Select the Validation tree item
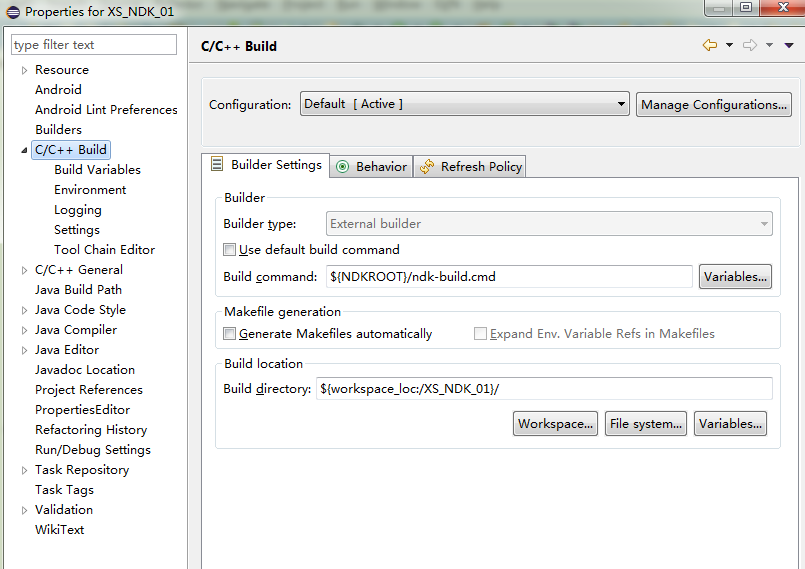This screenshot has height=569, width=805. [x=64, y=510]
